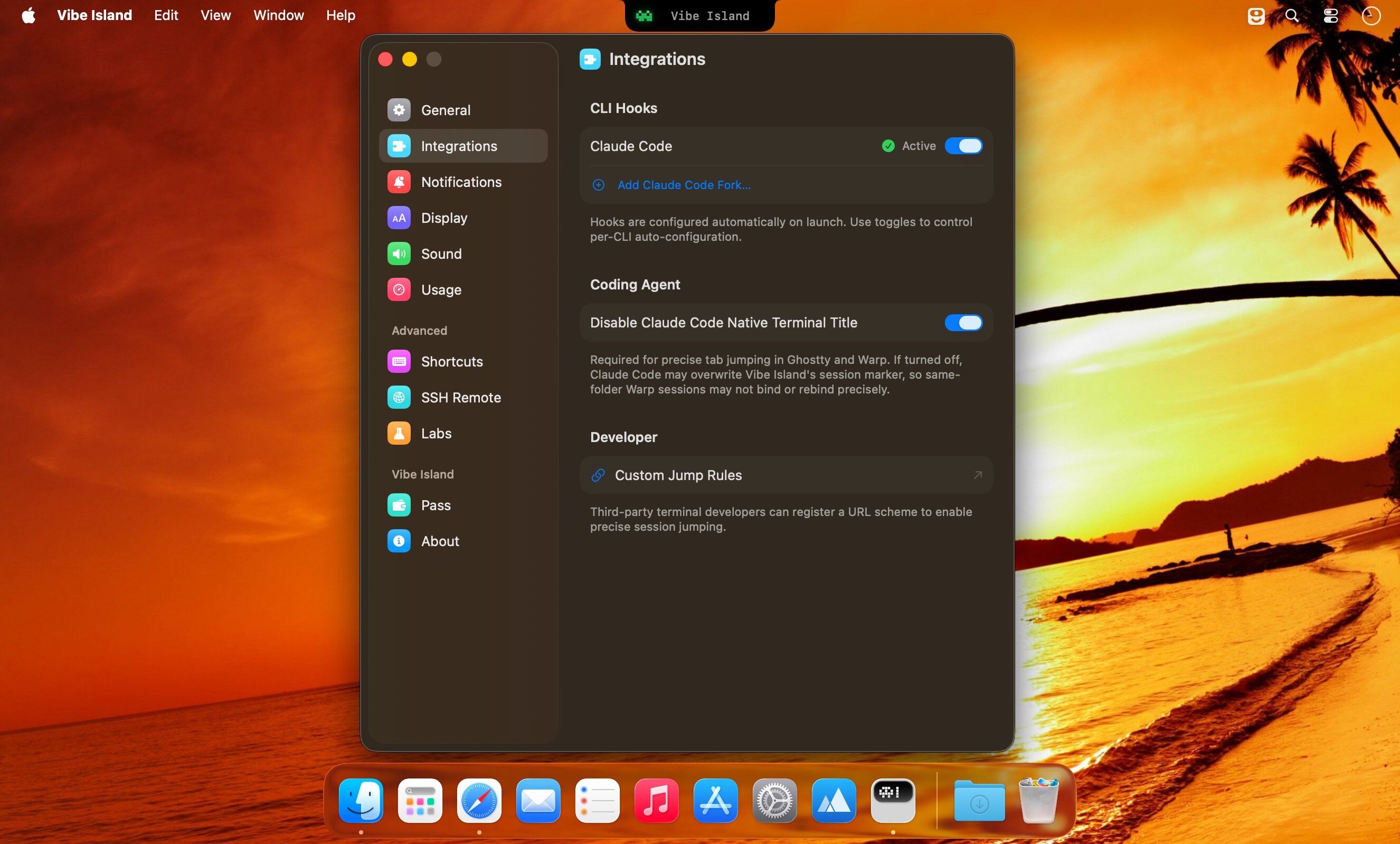
Task: Click the link icon beside Custom Jump Rules
Action: [598, 475]
